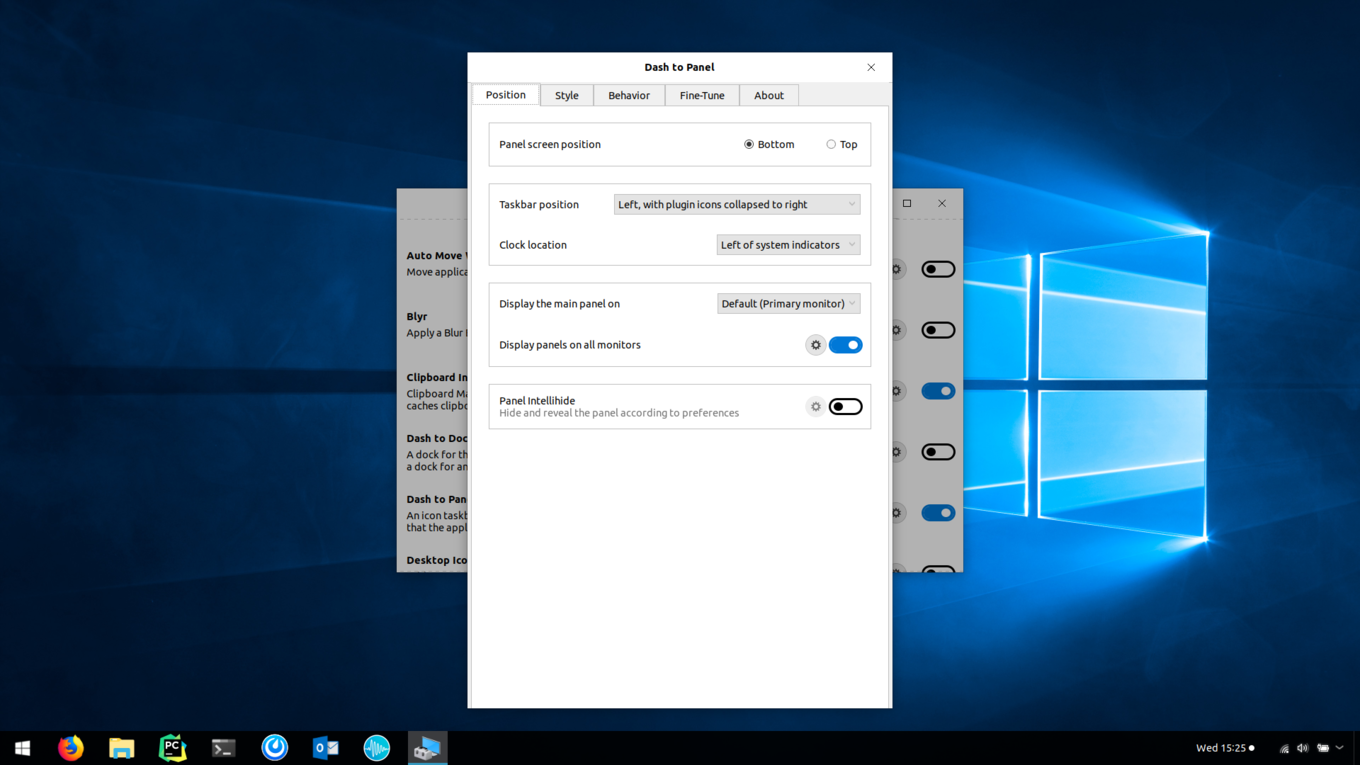Screen dimensions: 1360x765
Task: Open the file manager from taskbar
Action: click(x=122, y=748)
